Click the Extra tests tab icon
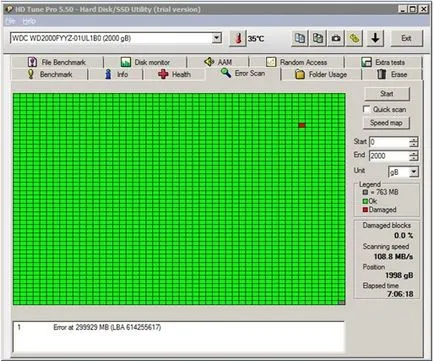This screenshot has height=361, width=434. click(366, 62)
